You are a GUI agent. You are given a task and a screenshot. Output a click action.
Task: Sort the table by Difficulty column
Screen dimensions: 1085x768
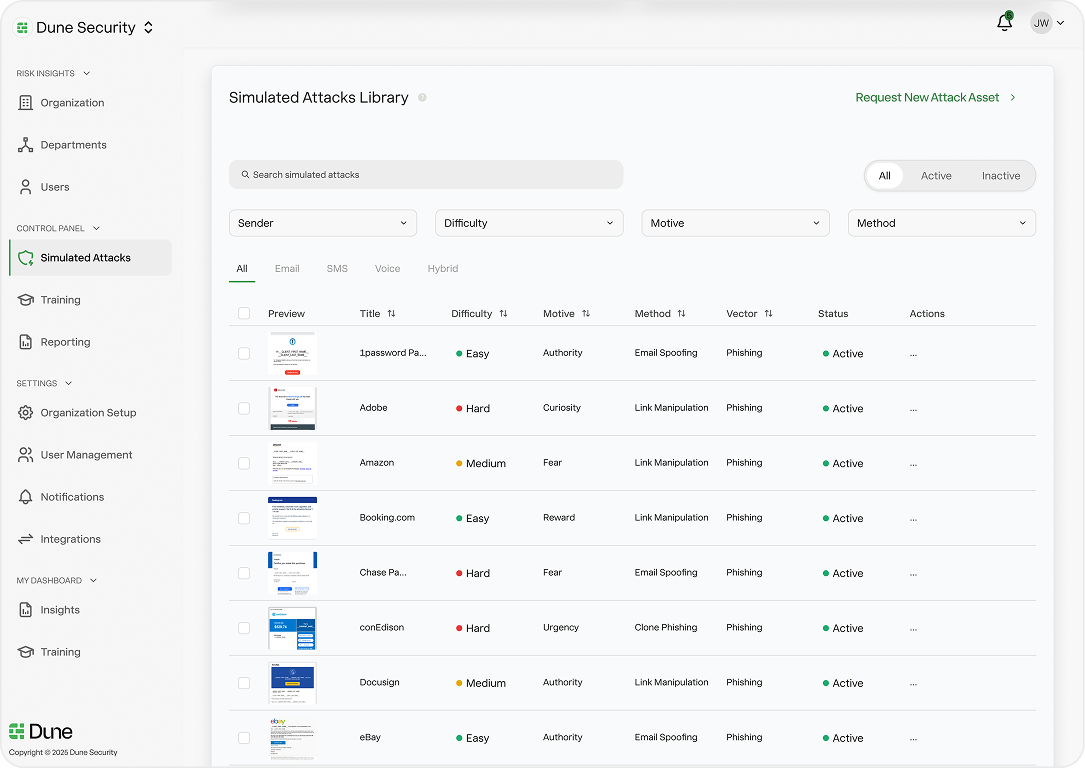(503, 313)
